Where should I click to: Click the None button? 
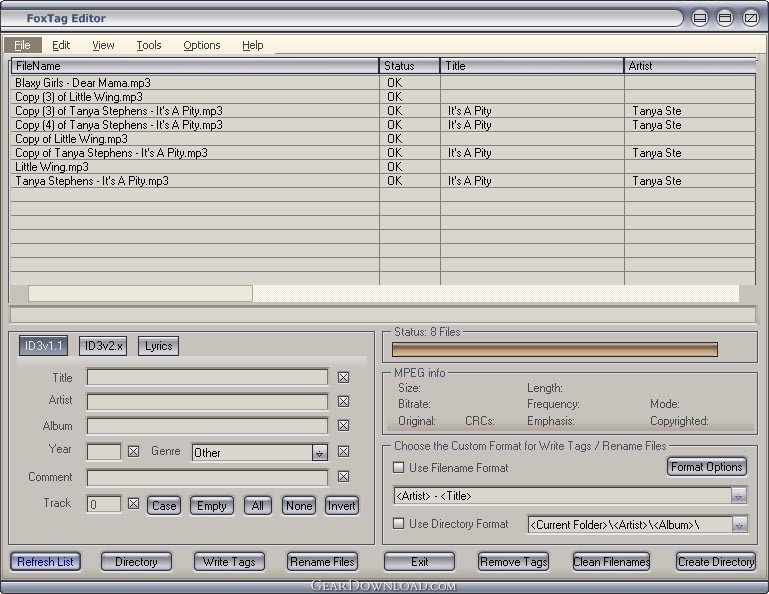click(299, 506)
